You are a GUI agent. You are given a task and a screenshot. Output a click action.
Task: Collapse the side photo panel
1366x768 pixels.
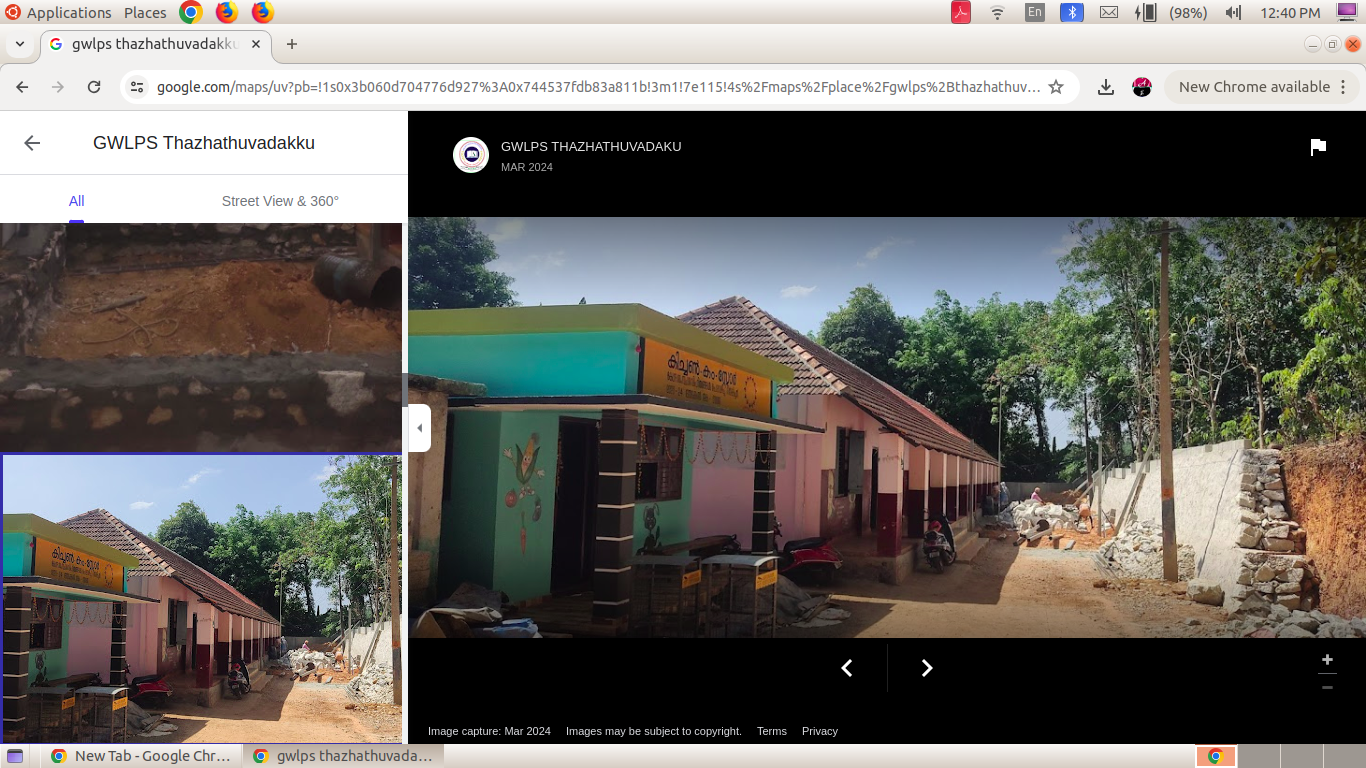pos(419,428)
